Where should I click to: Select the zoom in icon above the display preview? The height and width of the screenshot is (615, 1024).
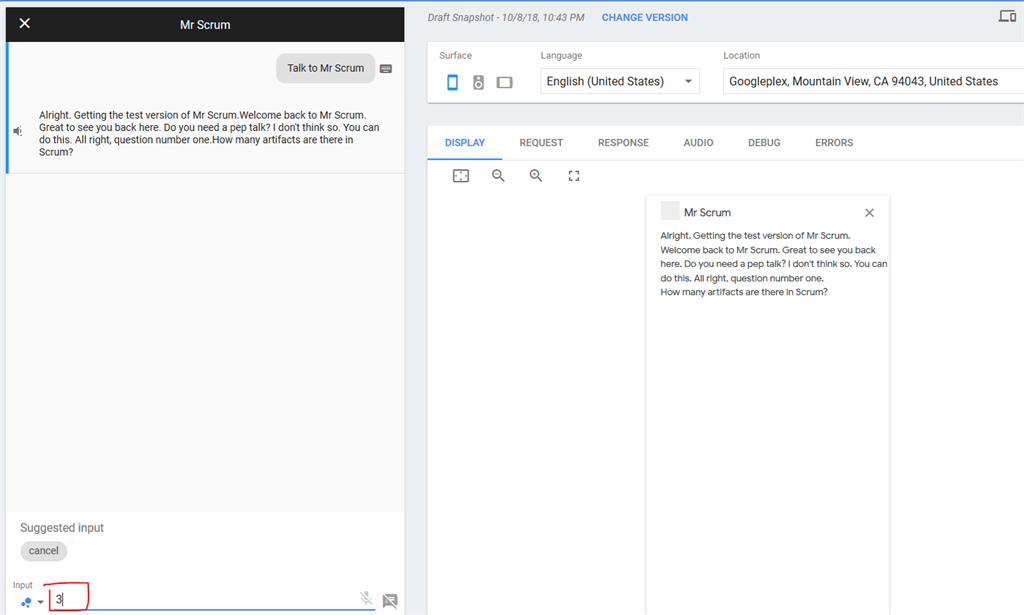coord(536,175)
